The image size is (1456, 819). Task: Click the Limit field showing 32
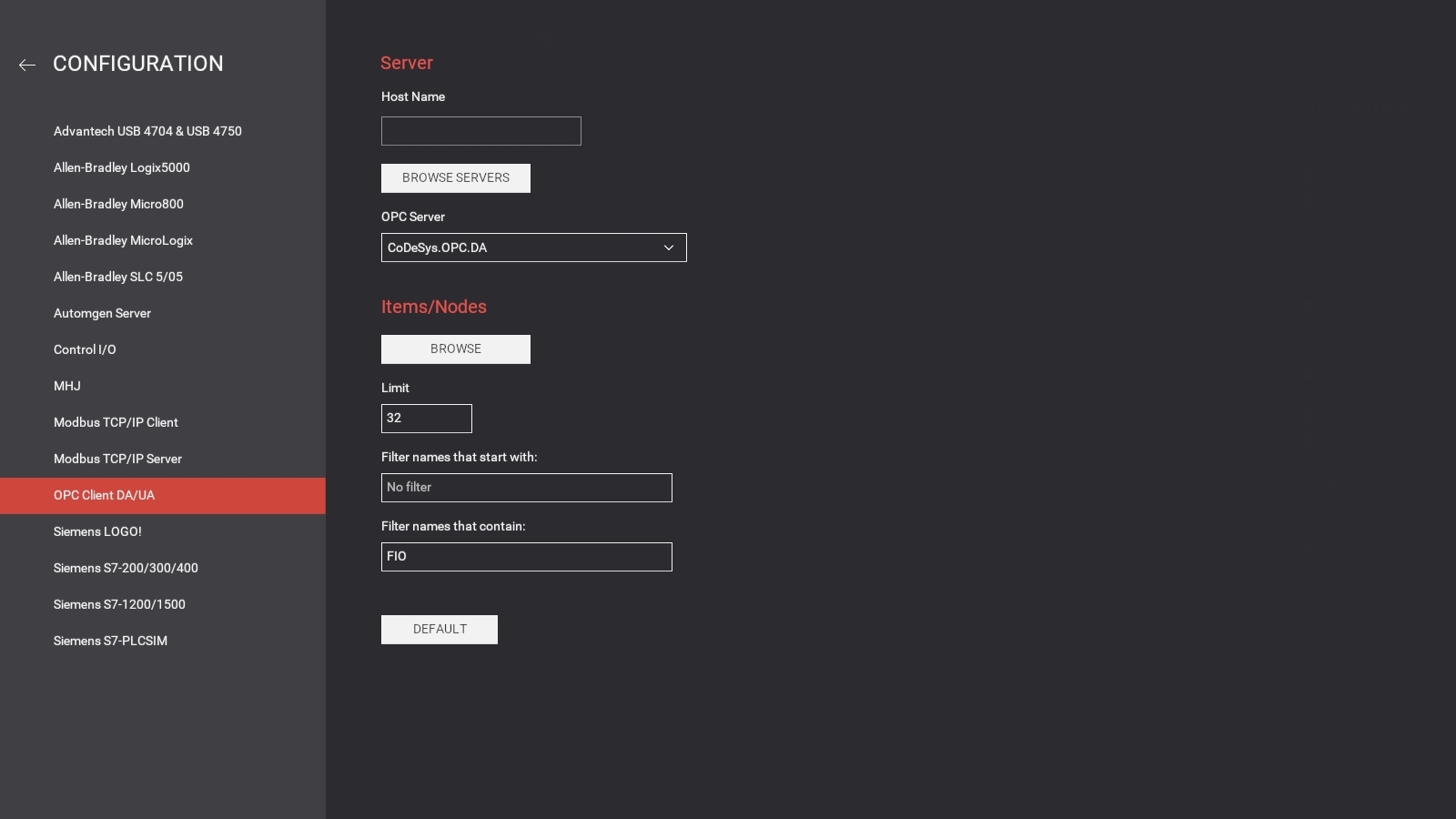point(427,419)
